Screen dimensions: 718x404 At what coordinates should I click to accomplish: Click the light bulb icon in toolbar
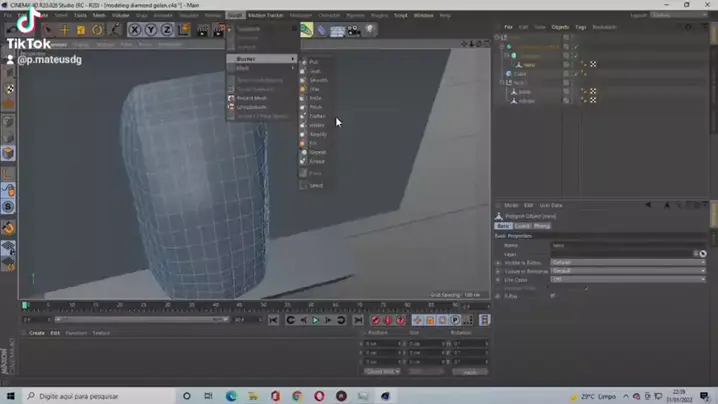[x=369, y=30]
